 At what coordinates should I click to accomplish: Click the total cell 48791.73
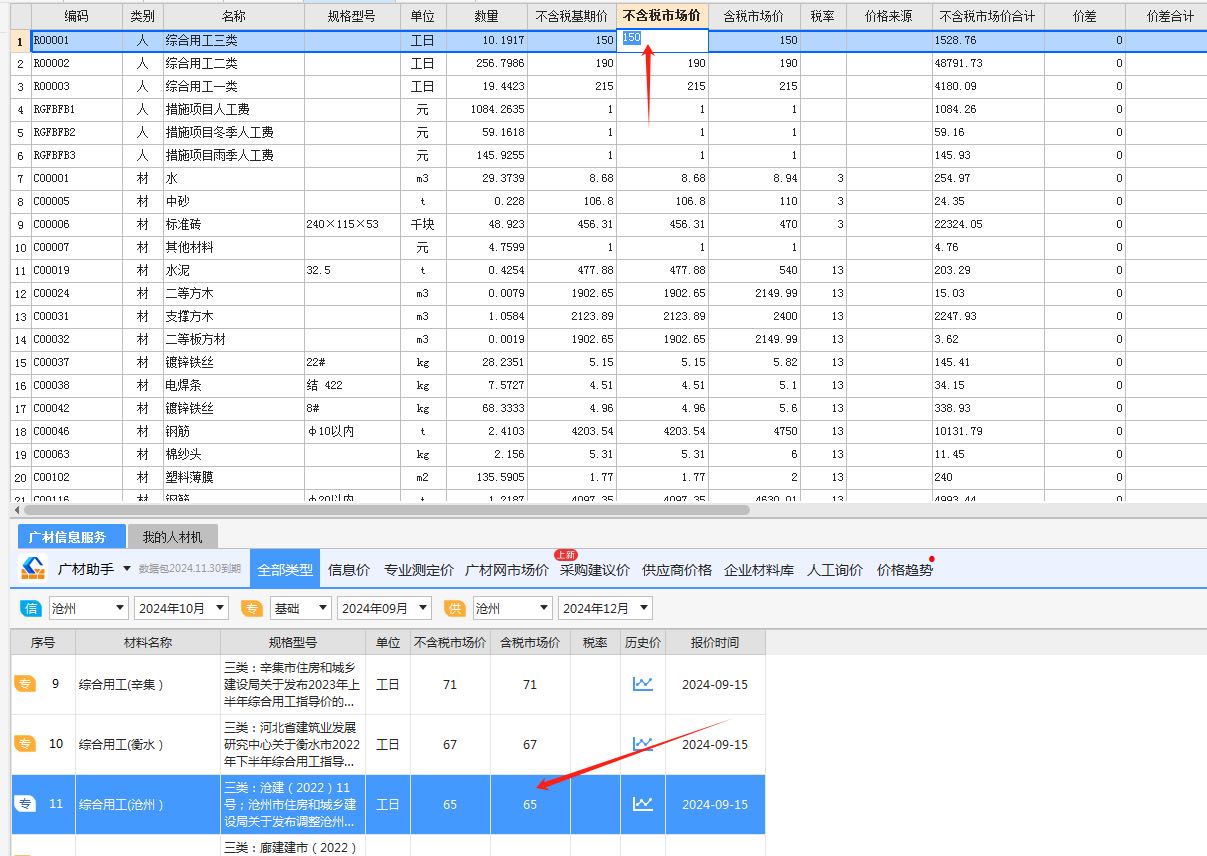click(x=988, y=63)
